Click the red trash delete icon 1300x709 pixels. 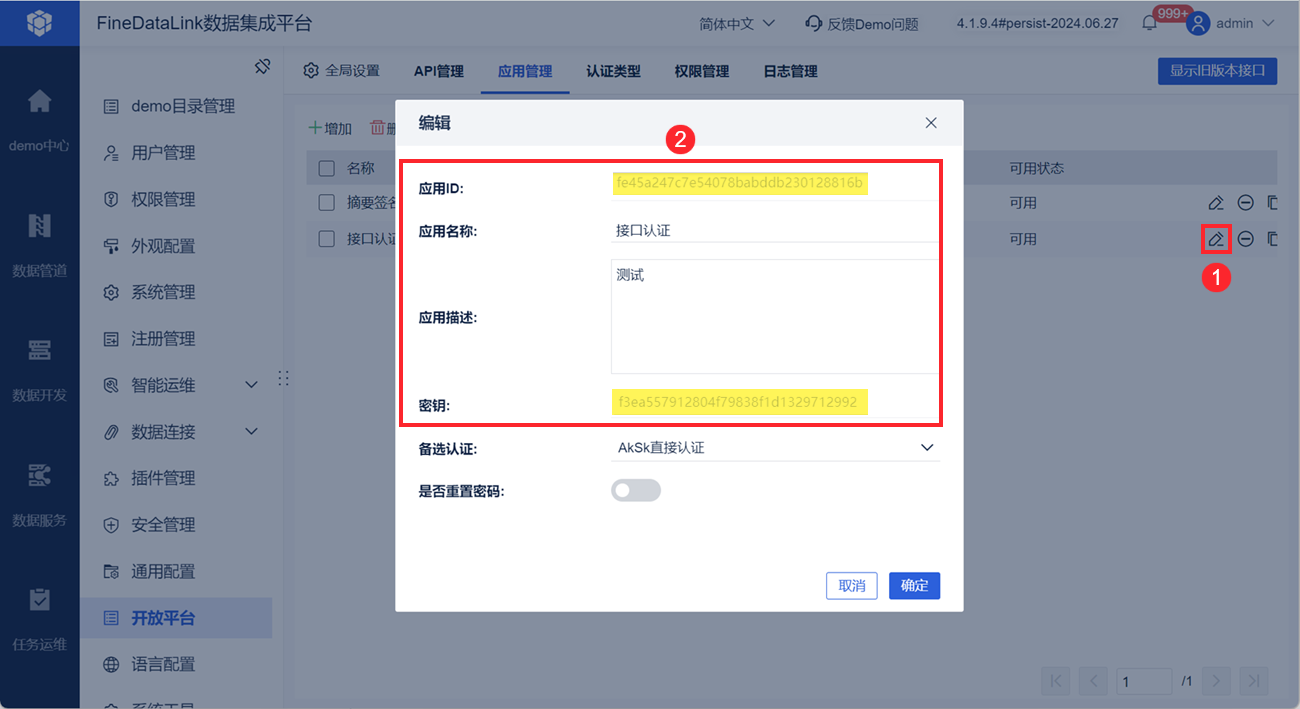pyautogui.click(x=377, y=128)
